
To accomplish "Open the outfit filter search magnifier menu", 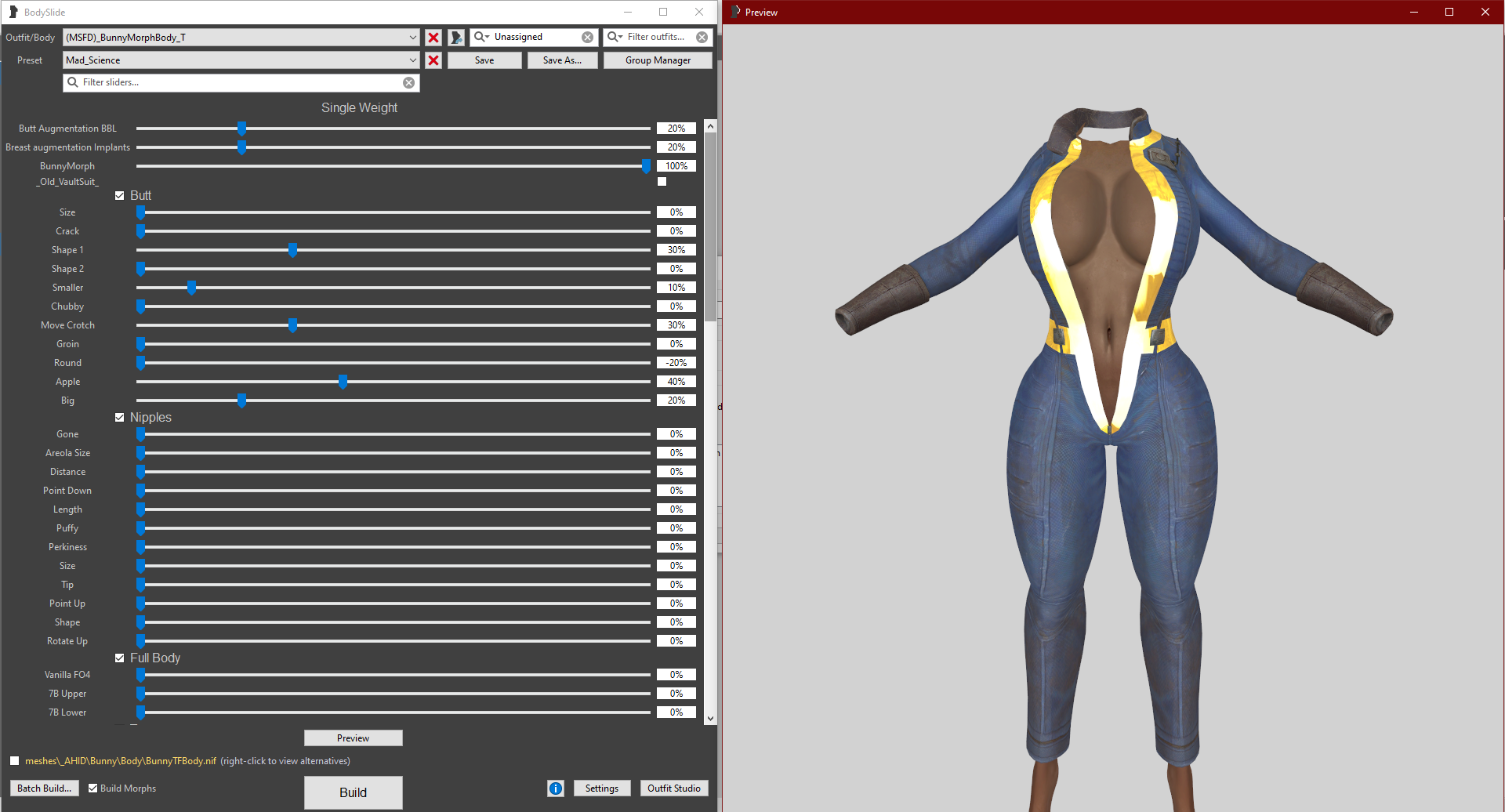I will tap(615, 37).
